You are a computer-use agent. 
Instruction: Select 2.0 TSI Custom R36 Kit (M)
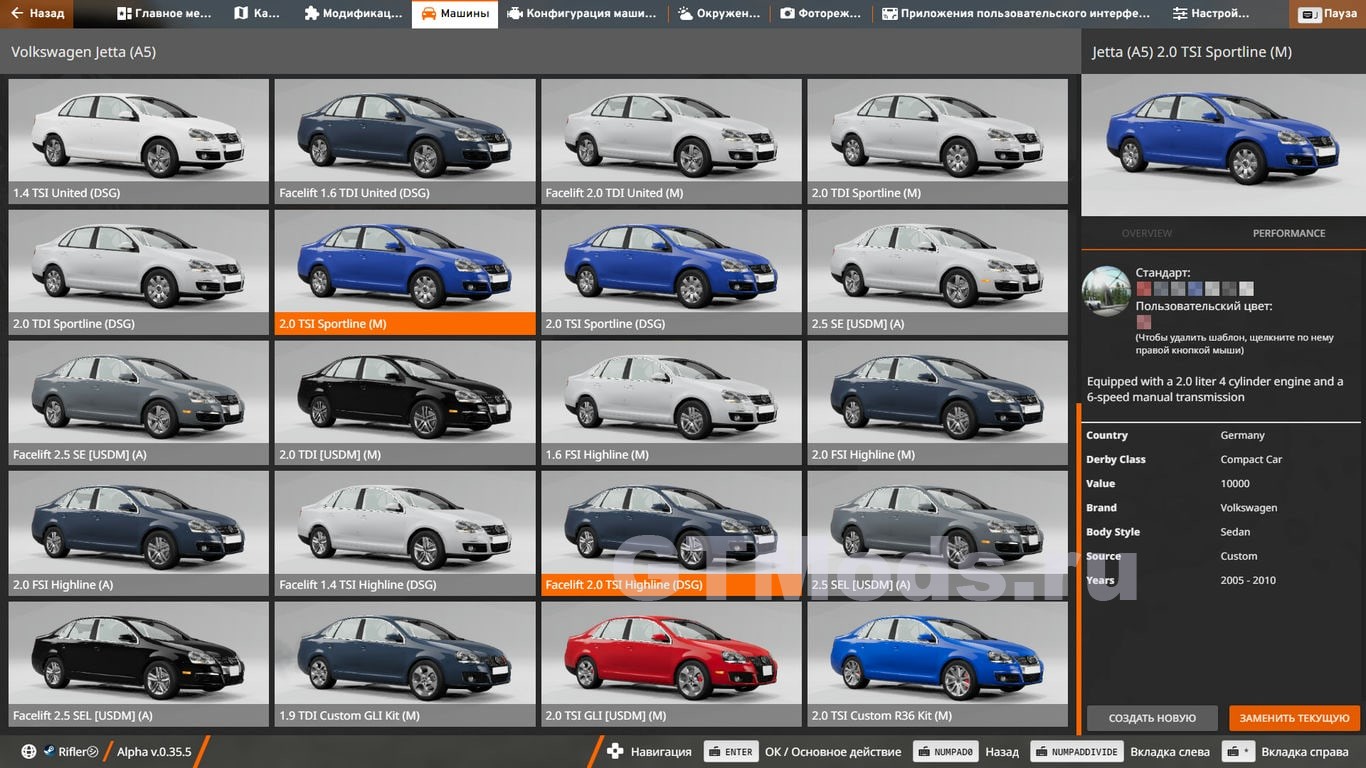938,664
